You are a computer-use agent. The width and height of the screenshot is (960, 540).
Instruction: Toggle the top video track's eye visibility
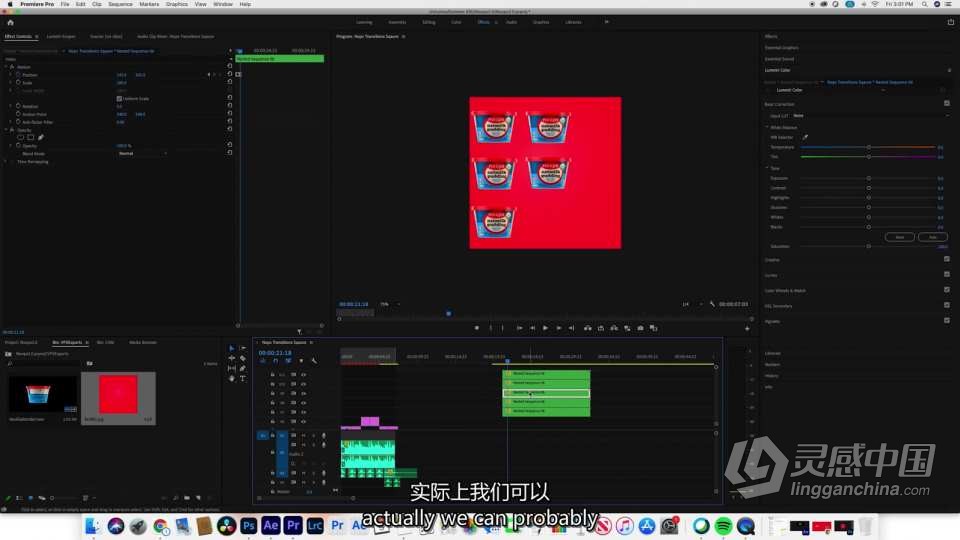(304, 375)
